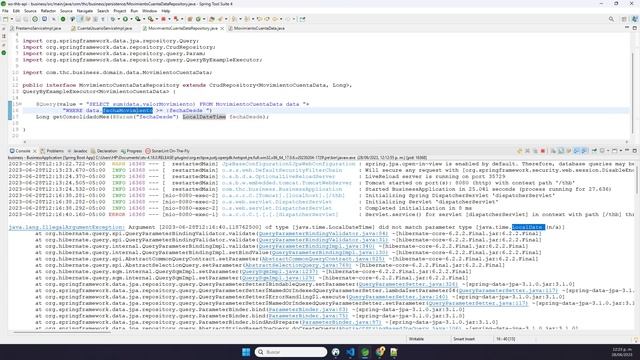Click the taskbar clock and date
The width and height of the screenshot is (640, 360).
(x=622, y=352)
